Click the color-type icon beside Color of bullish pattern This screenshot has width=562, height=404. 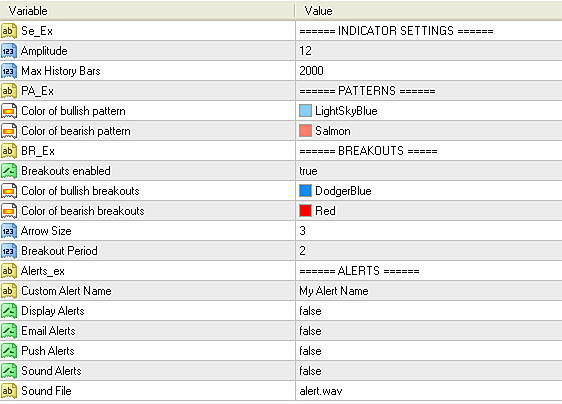tap(9, 111)
